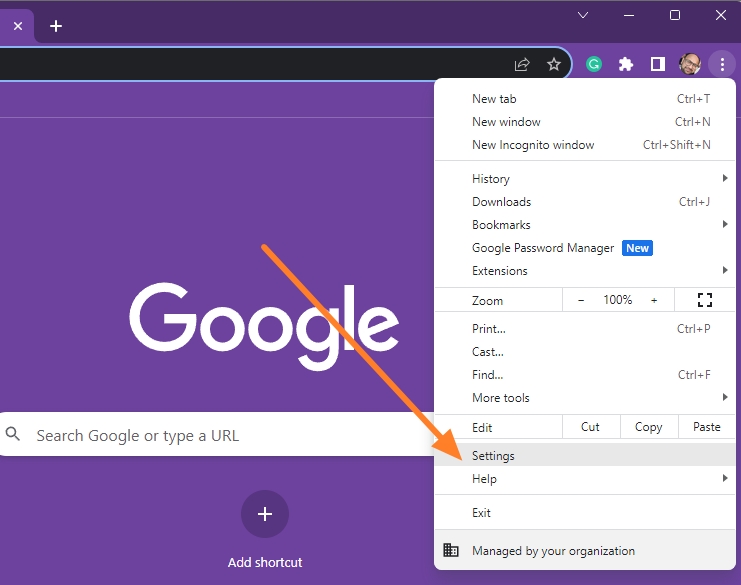Select New tab from the menu
The height and width of the screenshot is (585, 741).
(x=585, y=99)
